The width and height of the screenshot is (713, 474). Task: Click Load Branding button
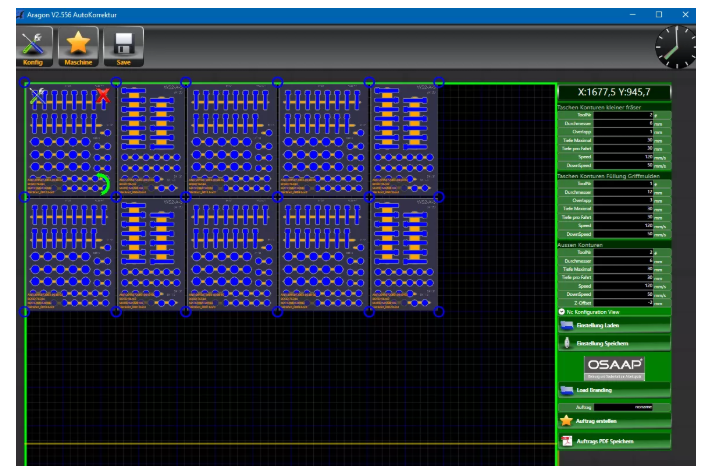tap(613, 391)
